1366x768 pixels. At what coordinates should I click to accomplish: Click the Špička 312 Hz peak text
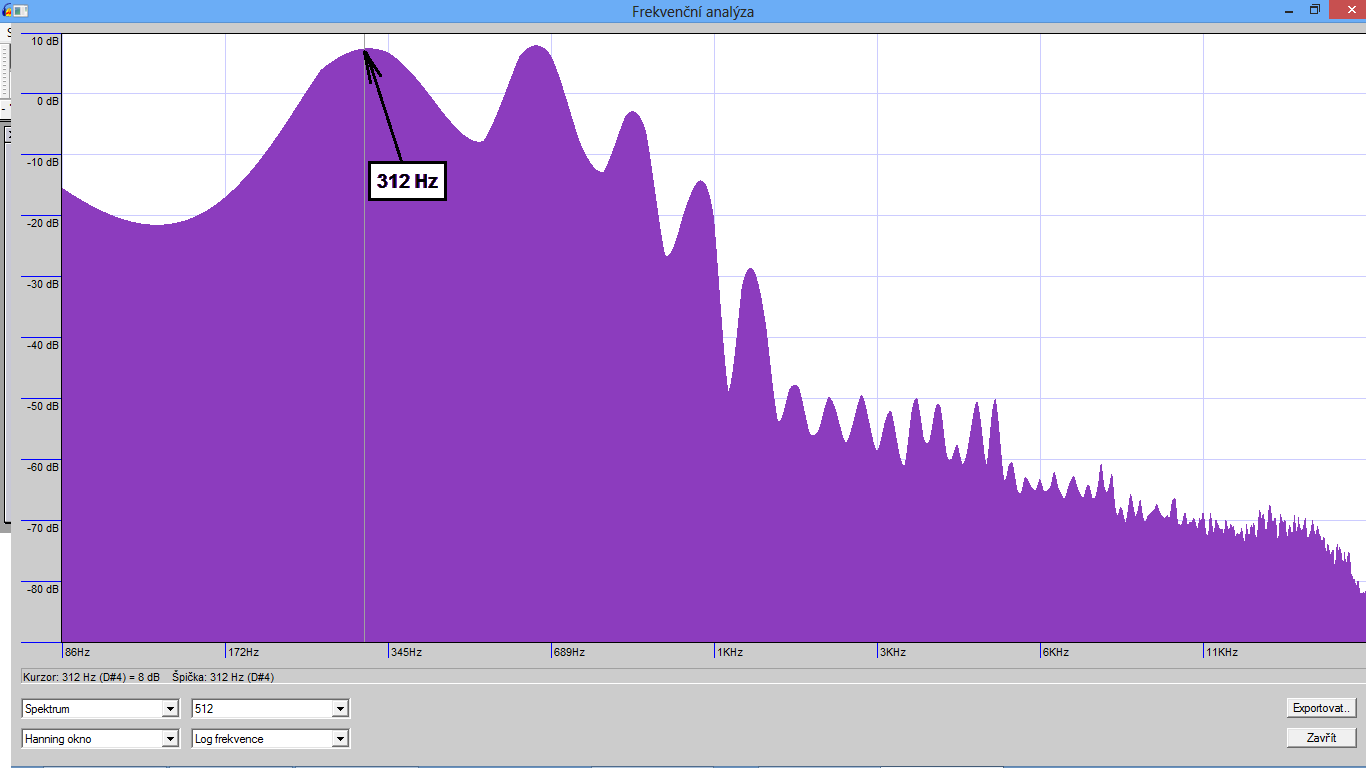[x=223, y=677]
